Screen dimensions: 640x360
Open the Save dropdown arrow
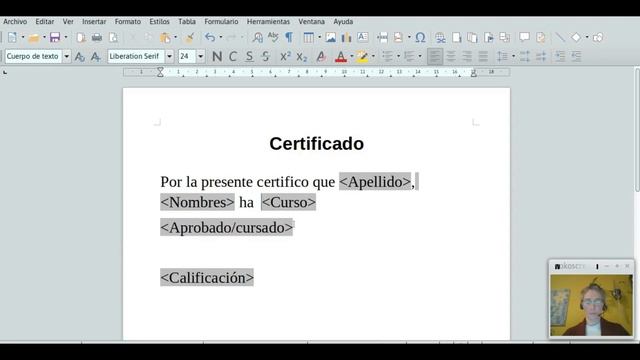pos(66,38)
